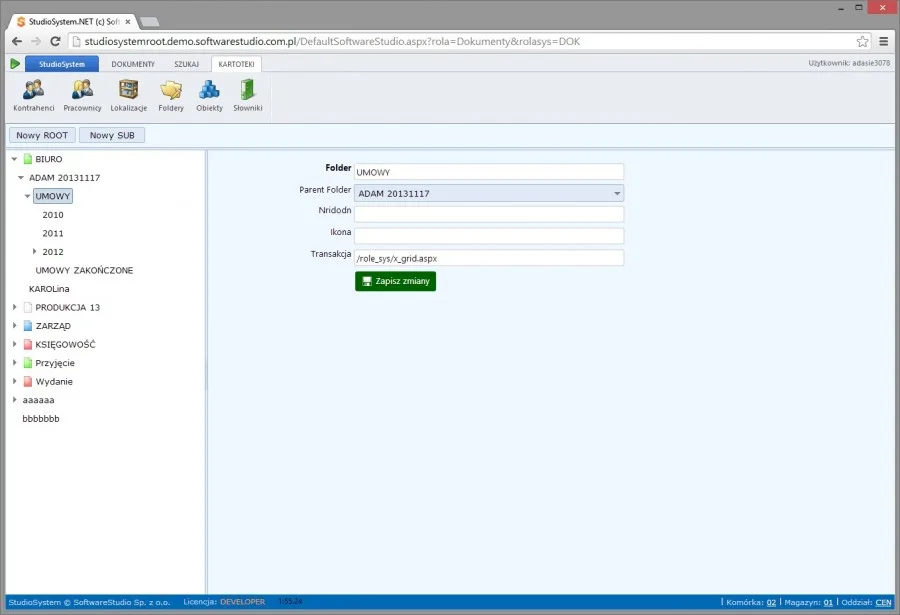
Task: Click the Nowy SUB button
Action: [x=112, y=135]
